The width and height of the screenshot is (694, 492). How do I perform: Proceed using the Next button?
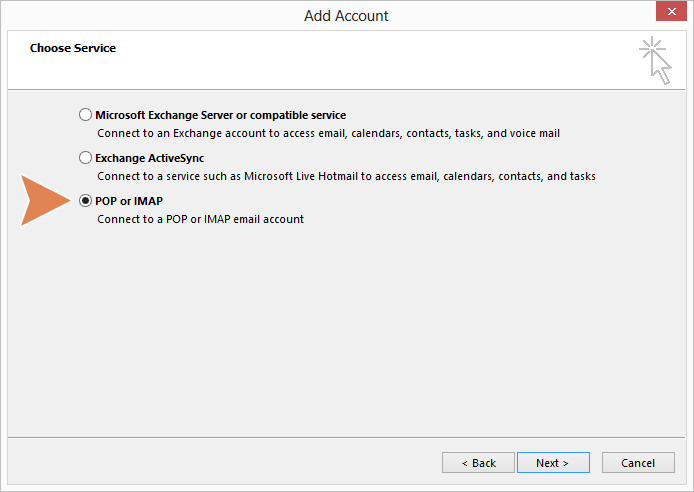click(553, 463)
